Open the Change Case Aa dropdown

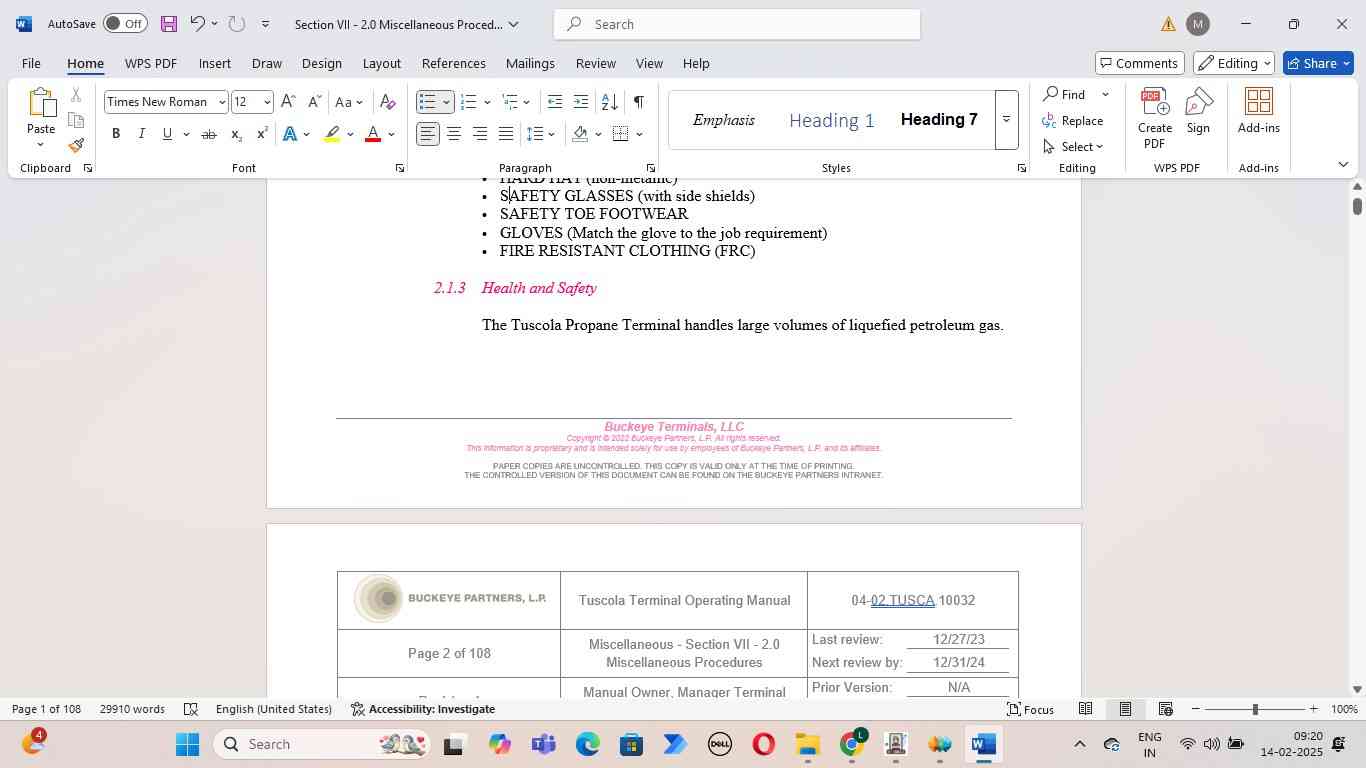tap(350, 102)
